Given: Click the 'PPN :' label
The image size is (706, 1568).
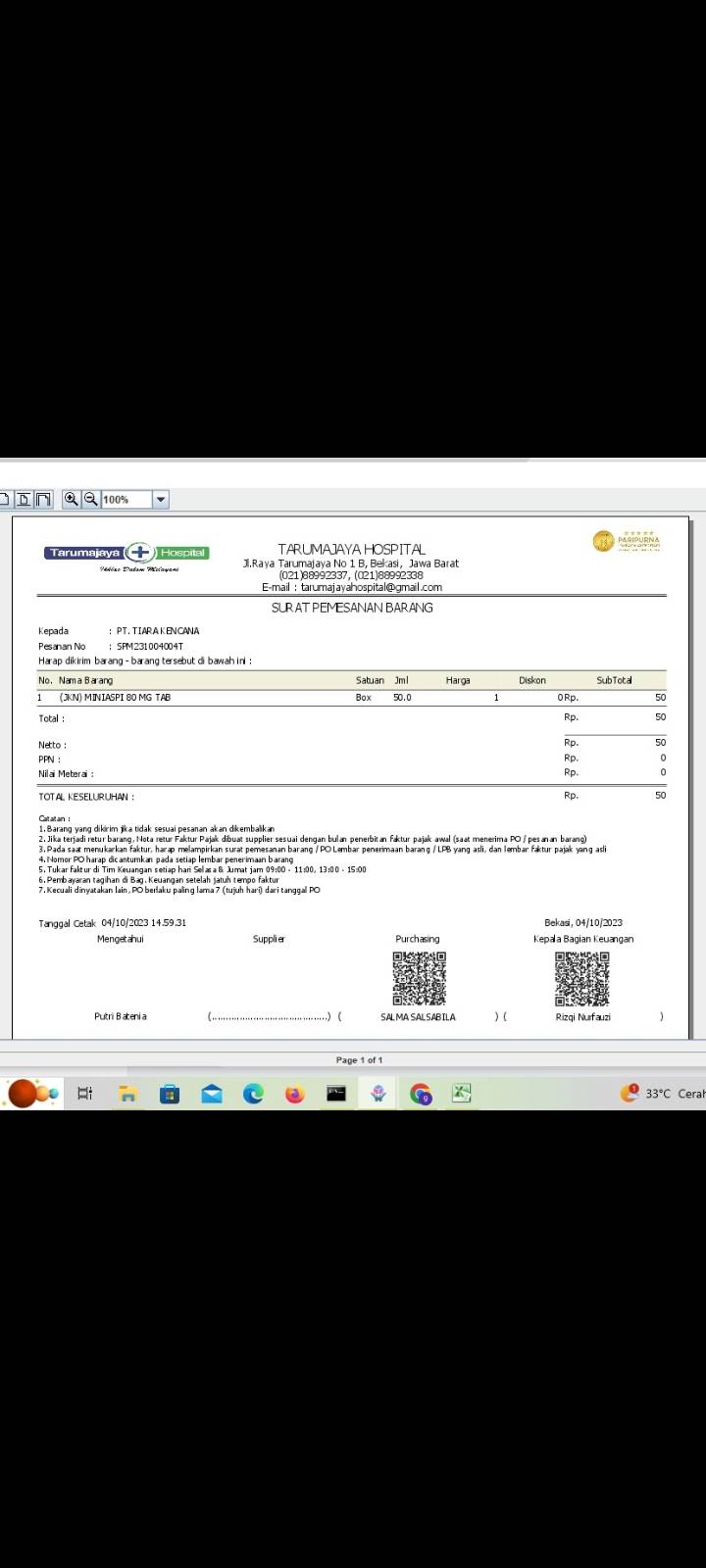Looking at the screenshot, I should (49, 759).
